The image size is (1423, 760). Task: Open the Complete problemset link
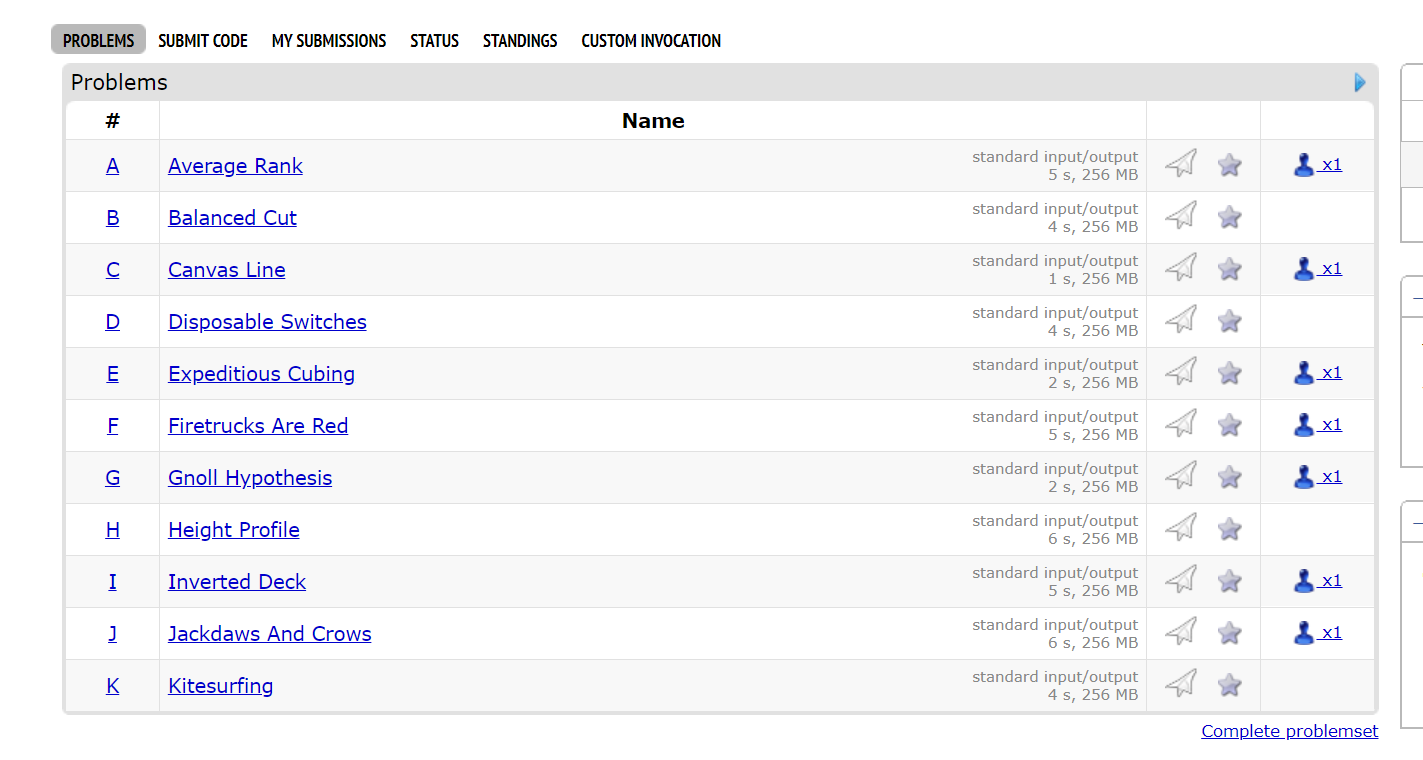(1289, 731)
